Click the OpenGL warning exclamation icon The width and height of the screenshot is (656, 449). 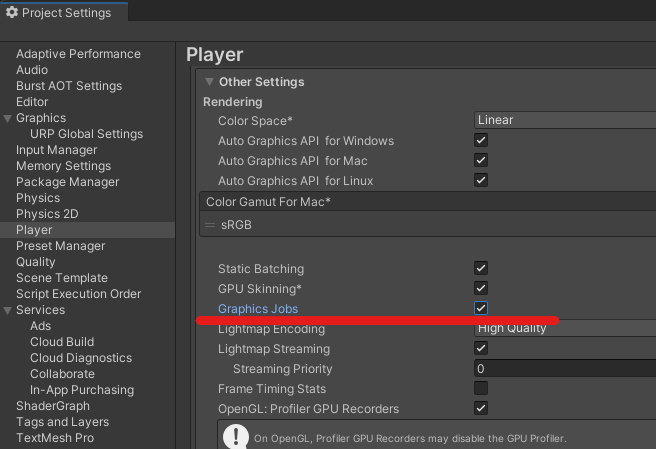click(x=236, y=436)
